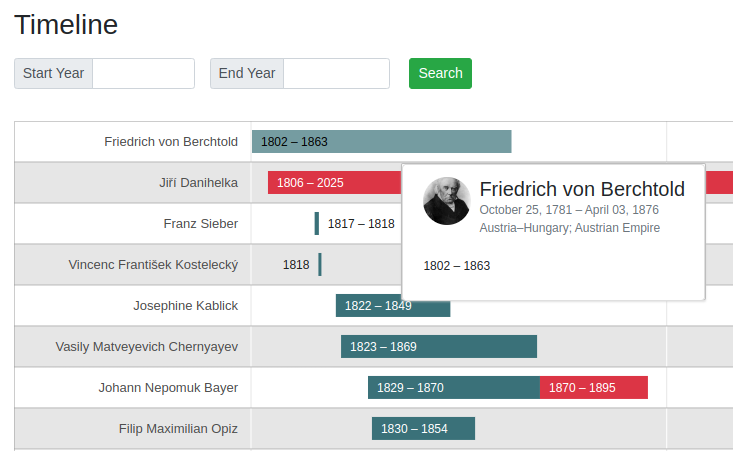Click Jiří Danihelka red 1806 – 2025 bar

pyautogui.click(x=333, y=183)
